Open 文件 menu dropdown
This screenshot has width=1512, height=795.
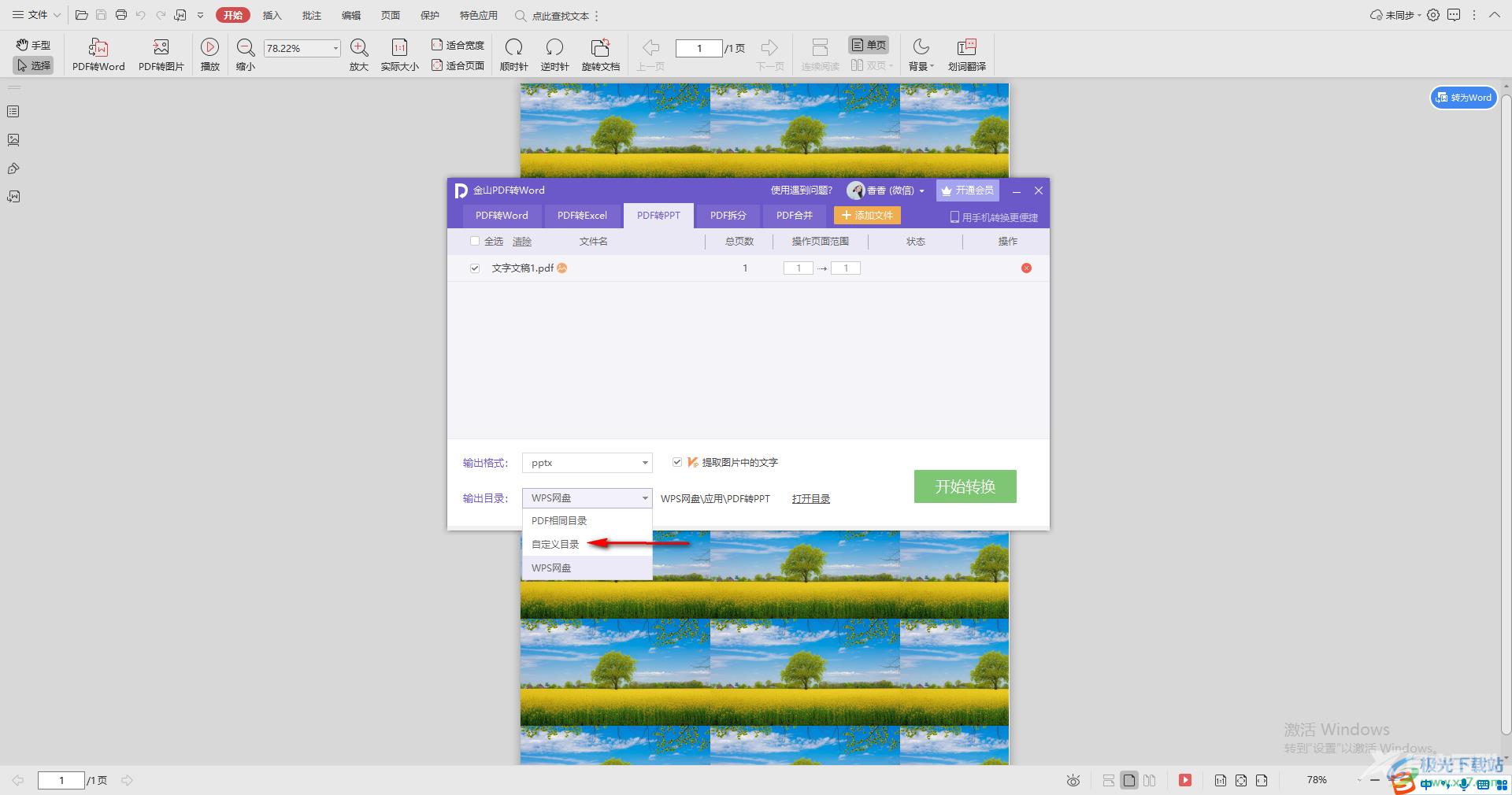pyautogui.click(x=36, y=15)
